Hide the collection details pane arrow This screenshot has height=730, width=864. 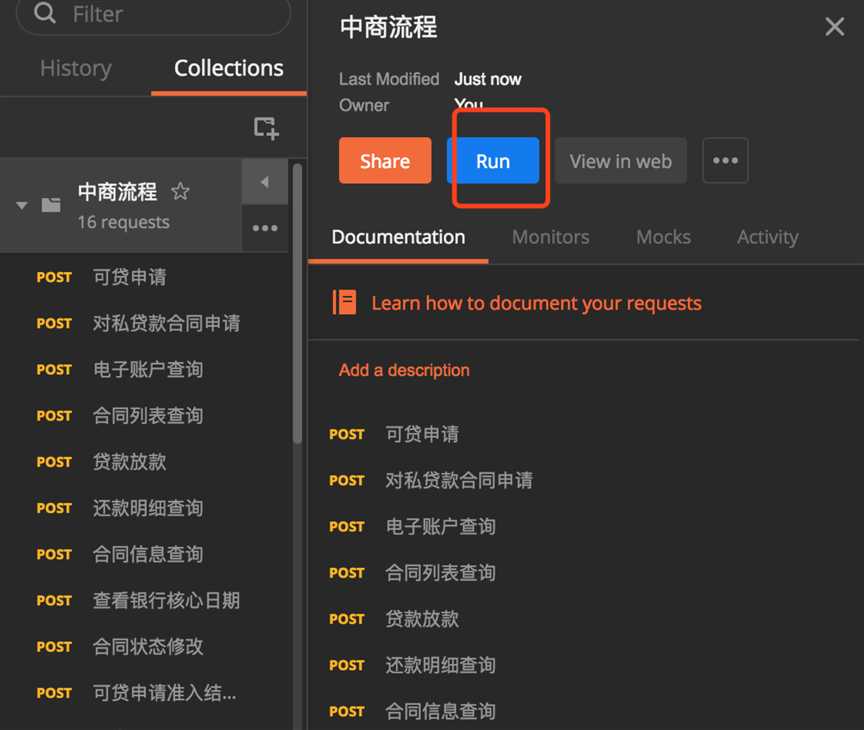point(265,182)
